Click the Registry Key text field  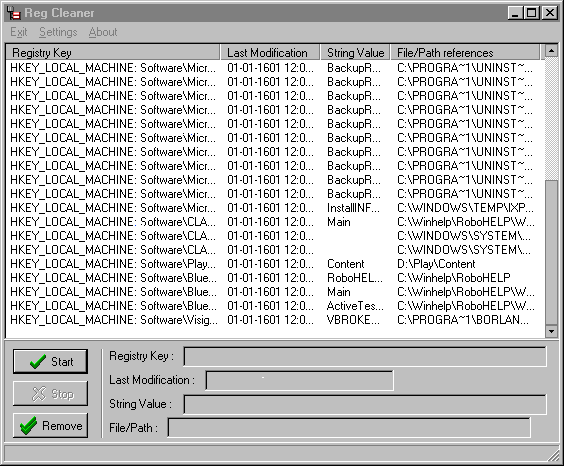[x=365, y=356]
